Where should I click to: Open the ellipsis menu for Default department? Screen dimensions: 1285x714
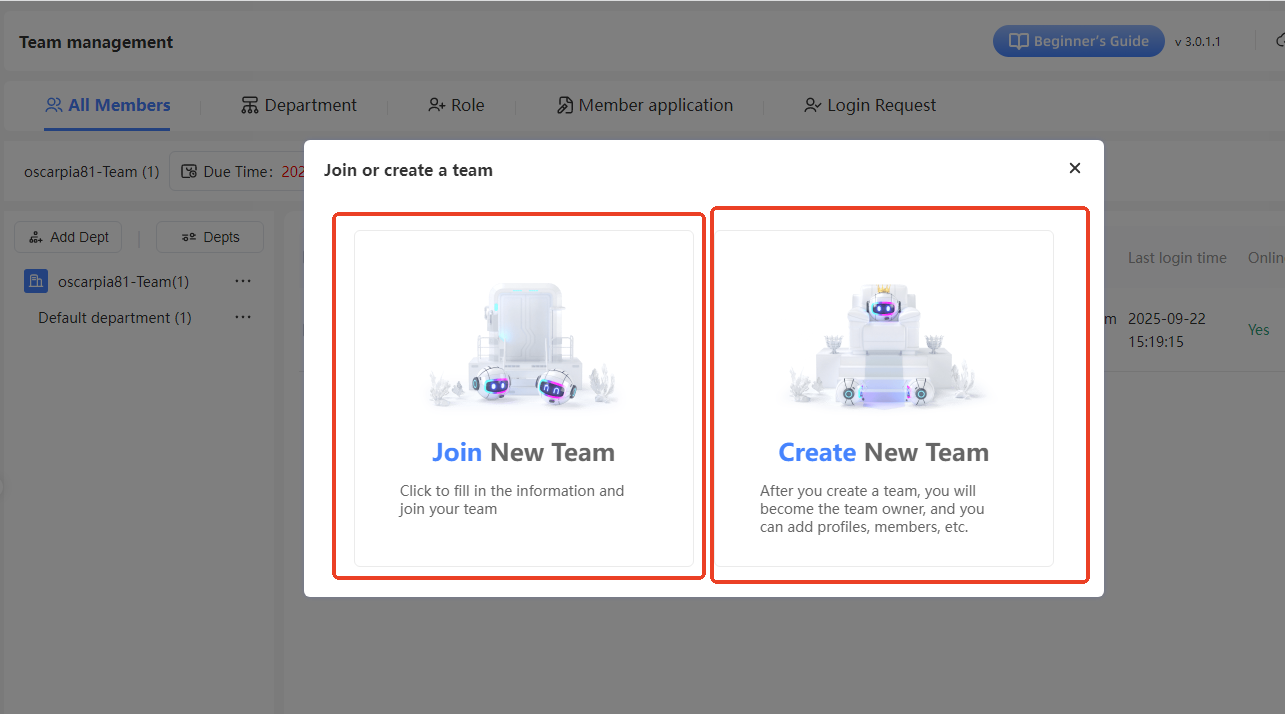(243, 318)
